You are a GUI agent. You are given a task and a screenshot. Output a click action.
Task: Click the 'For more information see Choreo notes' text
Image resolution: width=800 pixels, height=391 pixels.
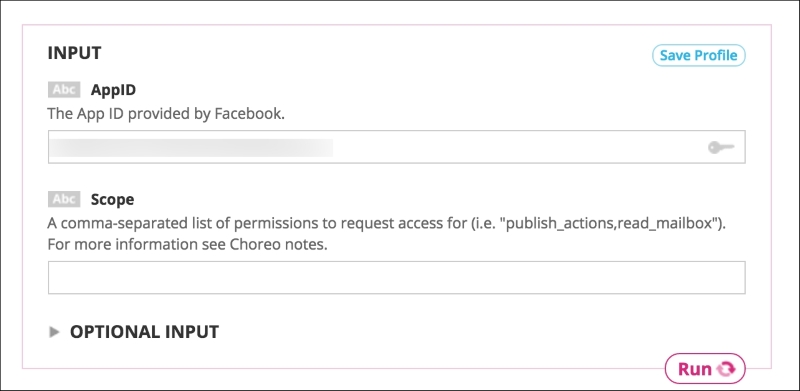pyautogui.click(x=187, y=245)
